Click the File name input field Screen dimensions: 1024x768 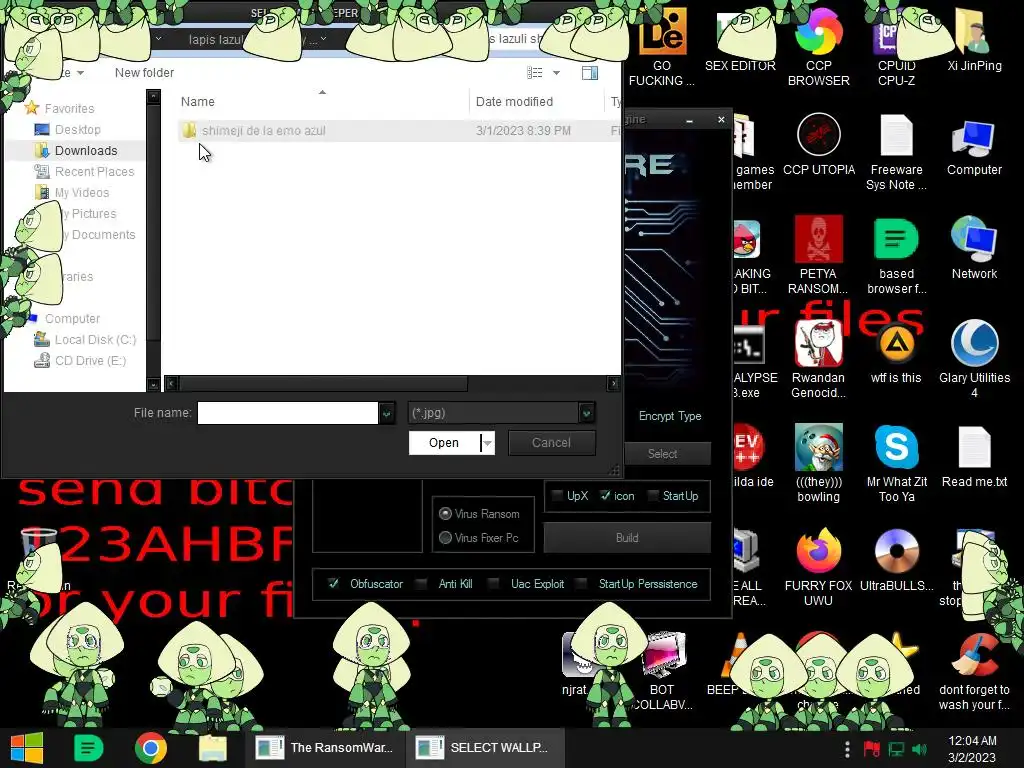tap(288, 413)
